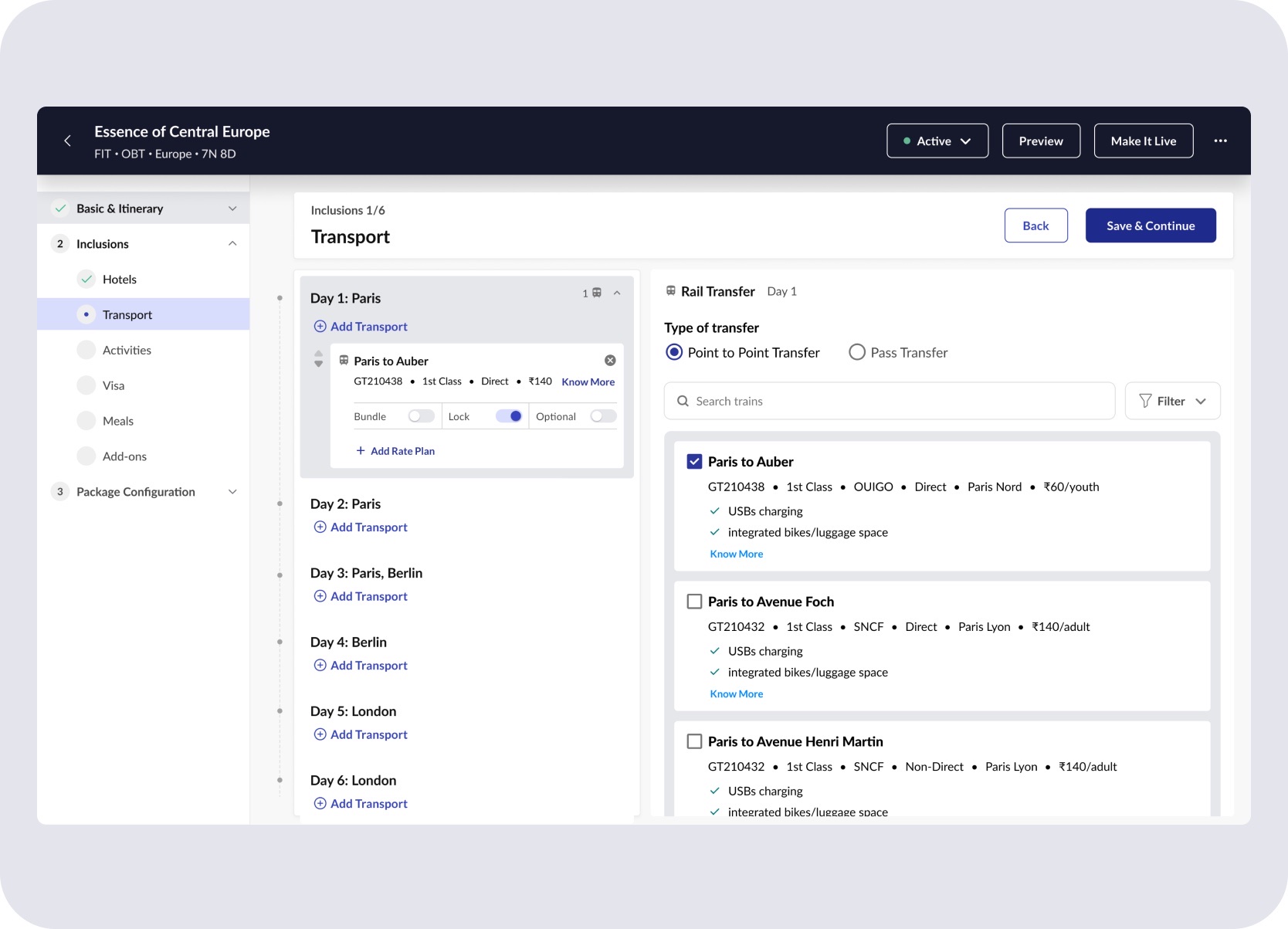Click the train icon beside Paris to Auber card
Image resolution: width=1288 pixels, height=929 pixels.
point(344,361)
